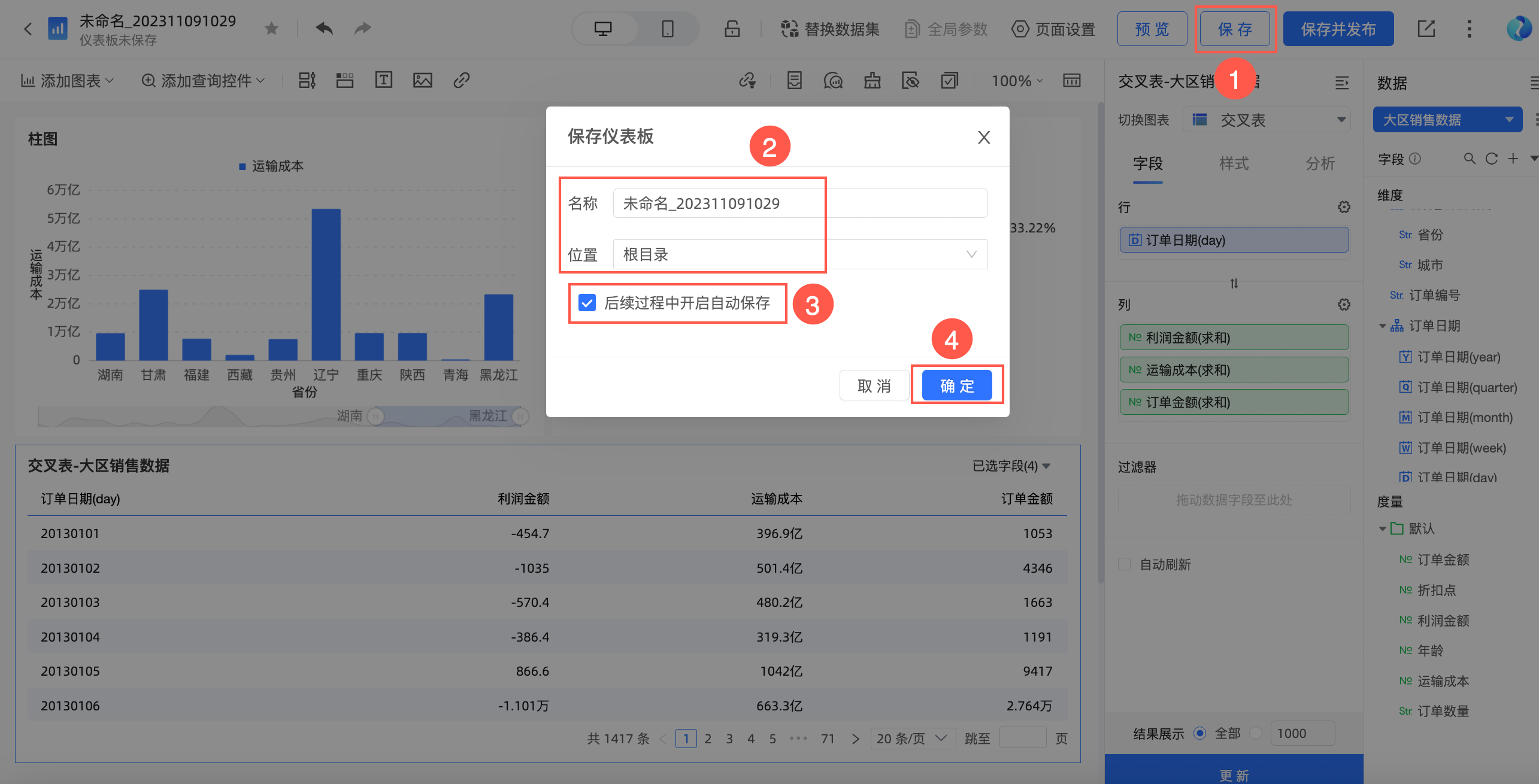Select the 全部 result display radio
The width and height of the screenshot is (1539, 784).
[1199, 733]
